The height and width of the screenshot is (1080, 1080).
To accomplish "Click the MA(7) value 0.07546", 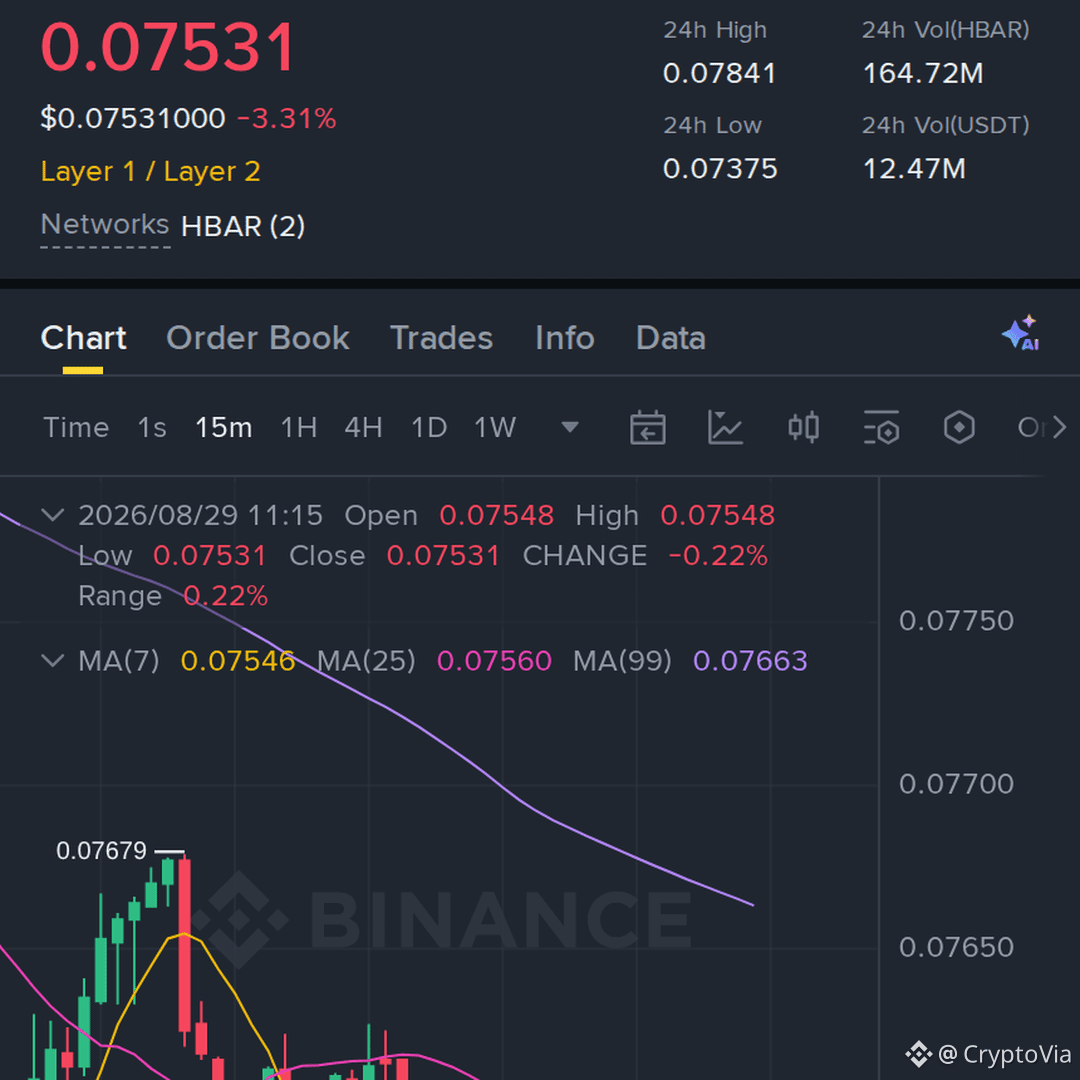I will (x=238, y=661).
